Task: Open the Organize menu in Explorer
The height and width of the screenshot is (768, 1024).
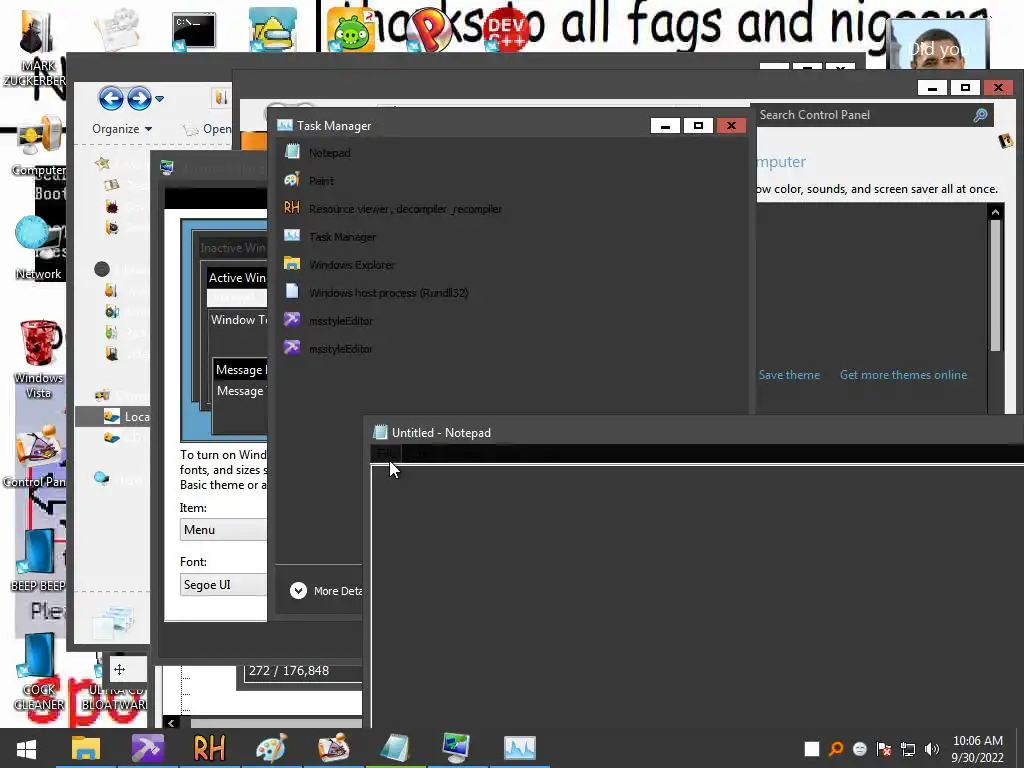Action: (x=122, y=129)
